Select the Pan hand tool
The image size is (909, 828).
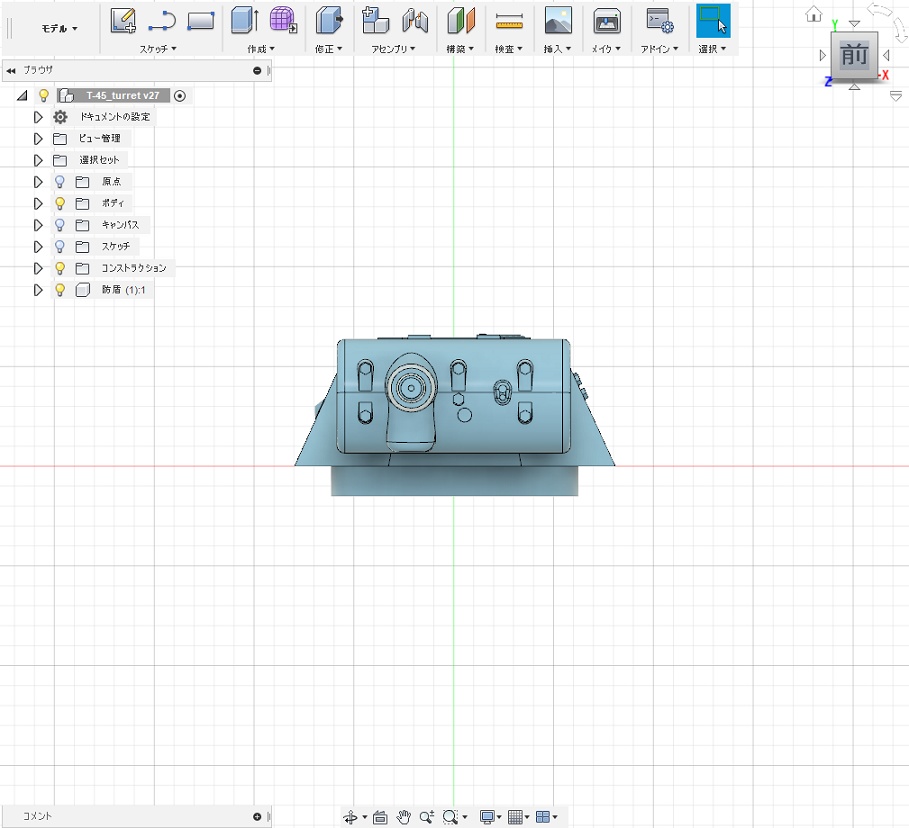(x=404, y=817)
